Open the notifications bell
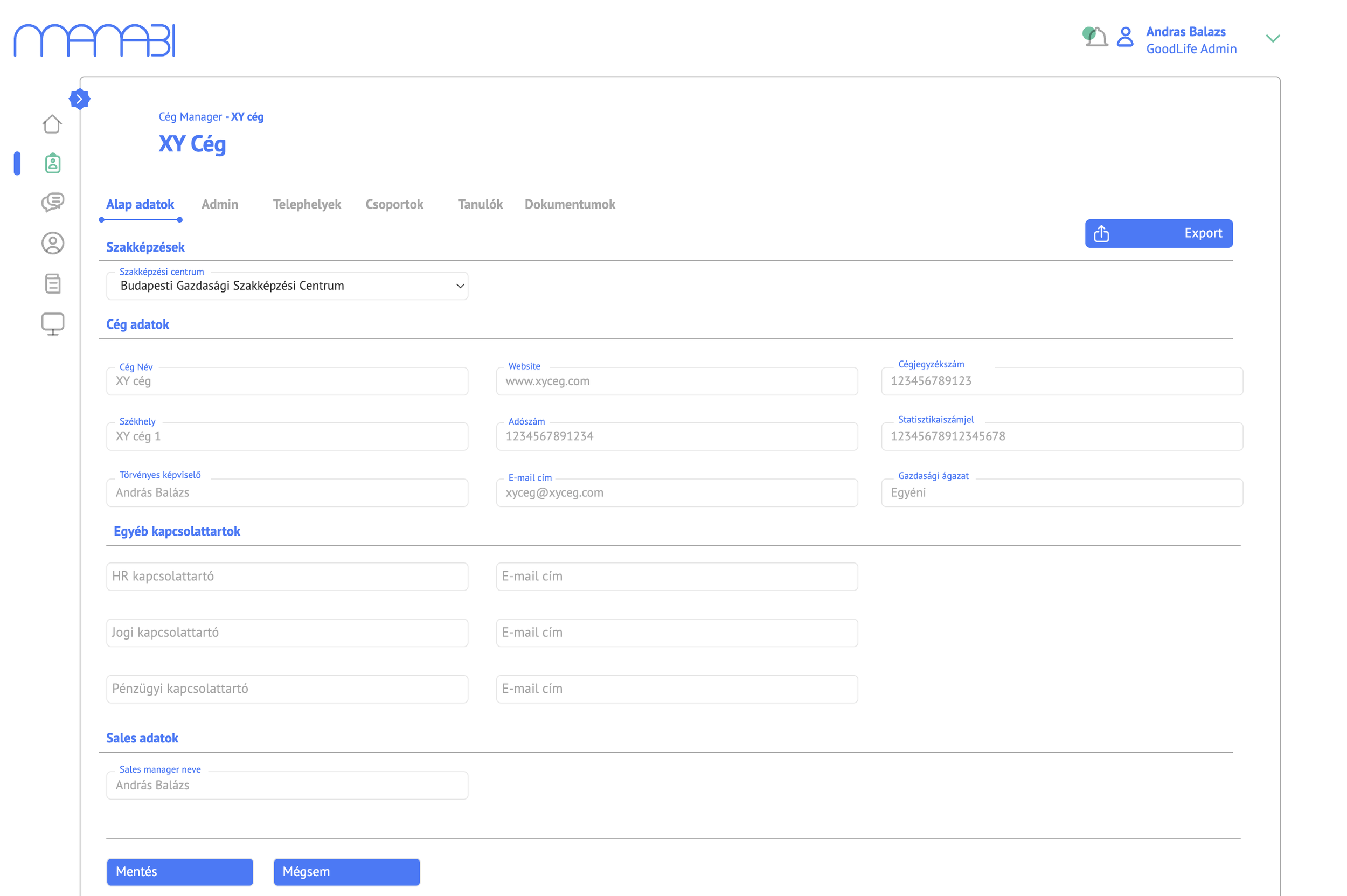The image size is (1347, 896). [x=1096, y=38]
